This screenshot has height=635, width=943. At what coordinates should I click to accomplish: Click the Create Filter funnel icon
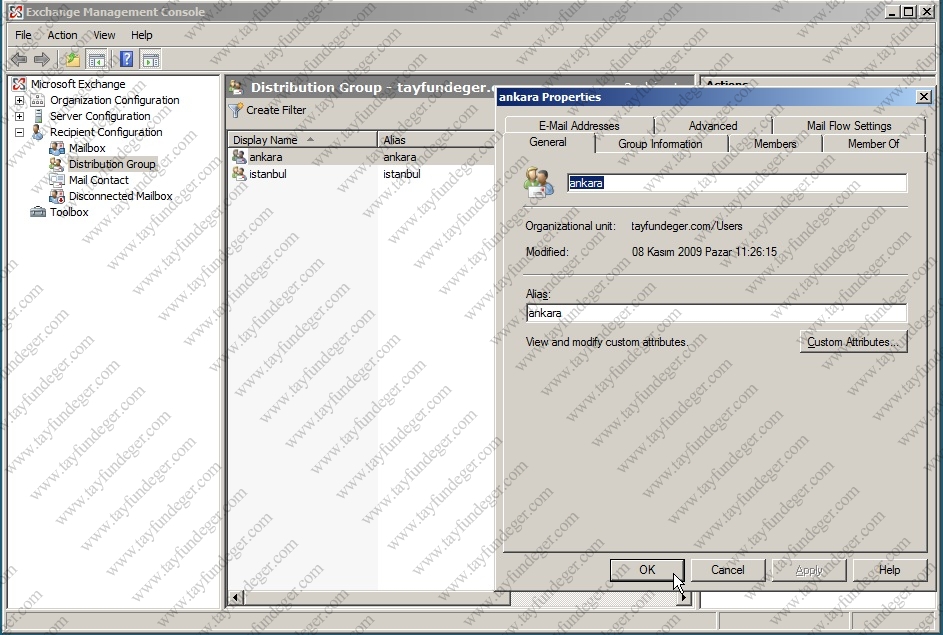(x=236, y=110)
